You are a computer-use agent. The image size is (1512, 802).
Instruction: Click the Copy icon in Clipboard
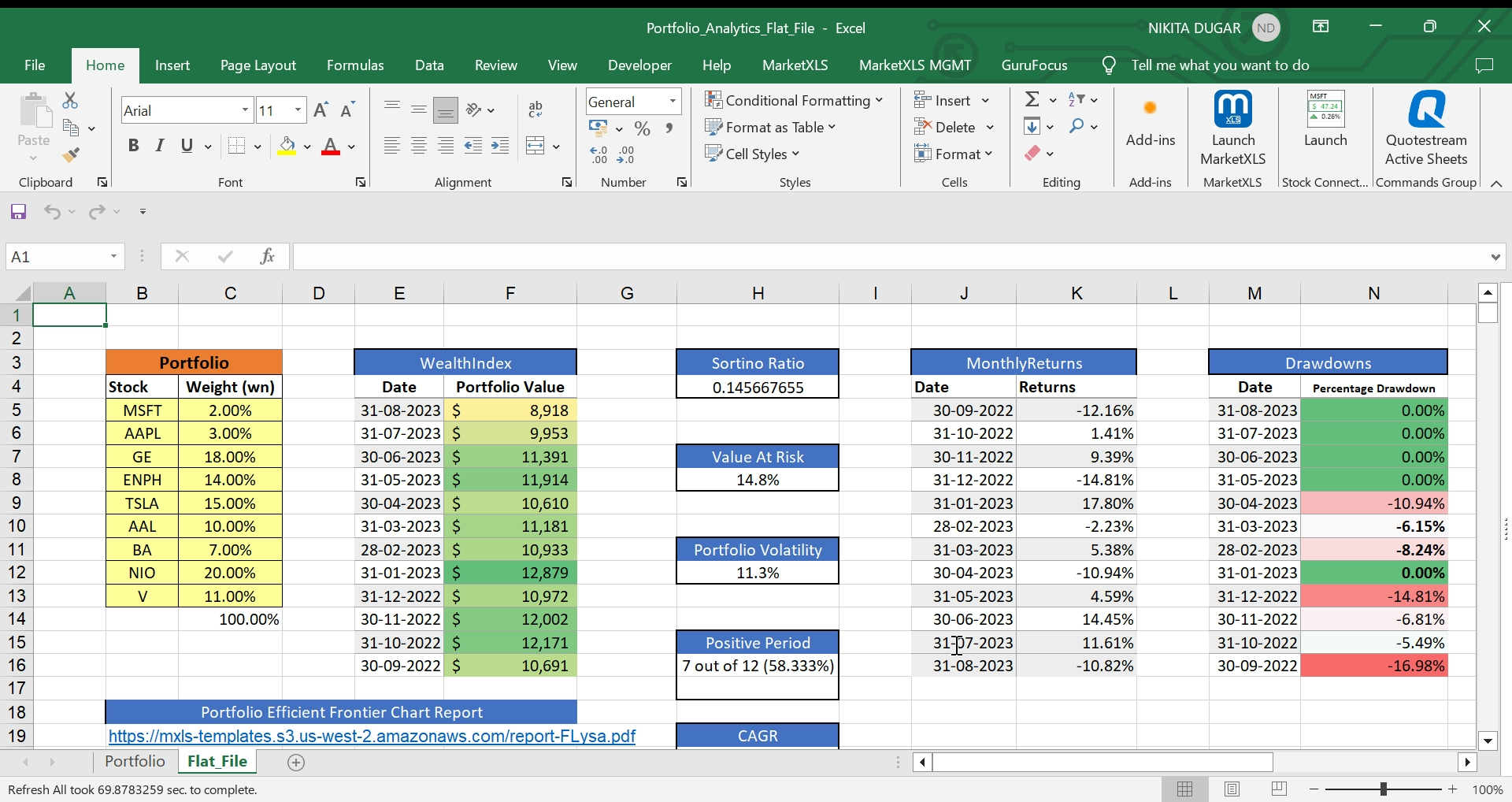pos(71,128)
